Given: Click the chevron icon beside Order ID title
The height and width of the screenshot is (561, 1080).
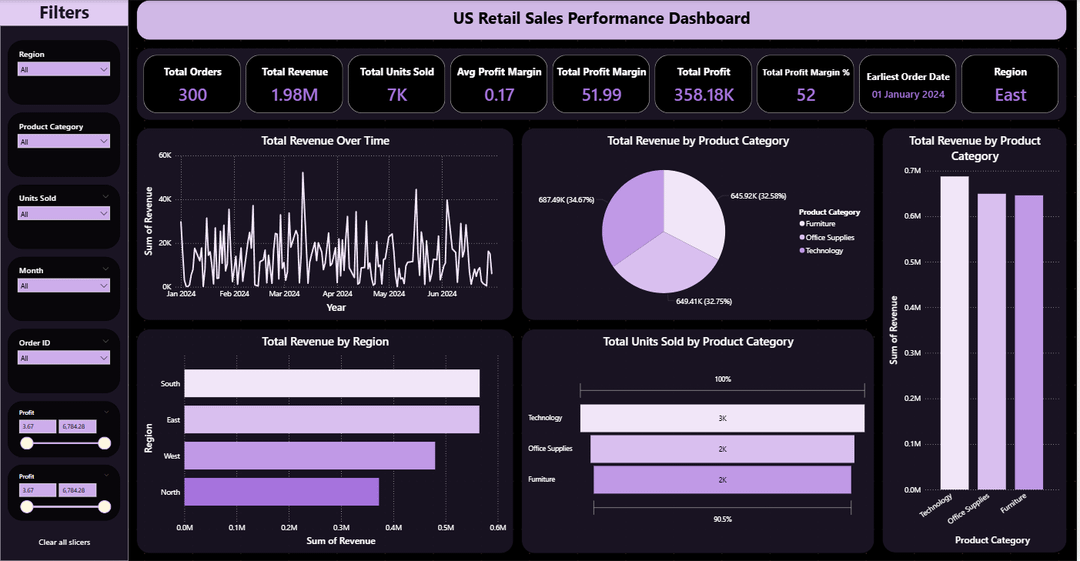Looking at the screenshot, I should pos(106,341).
